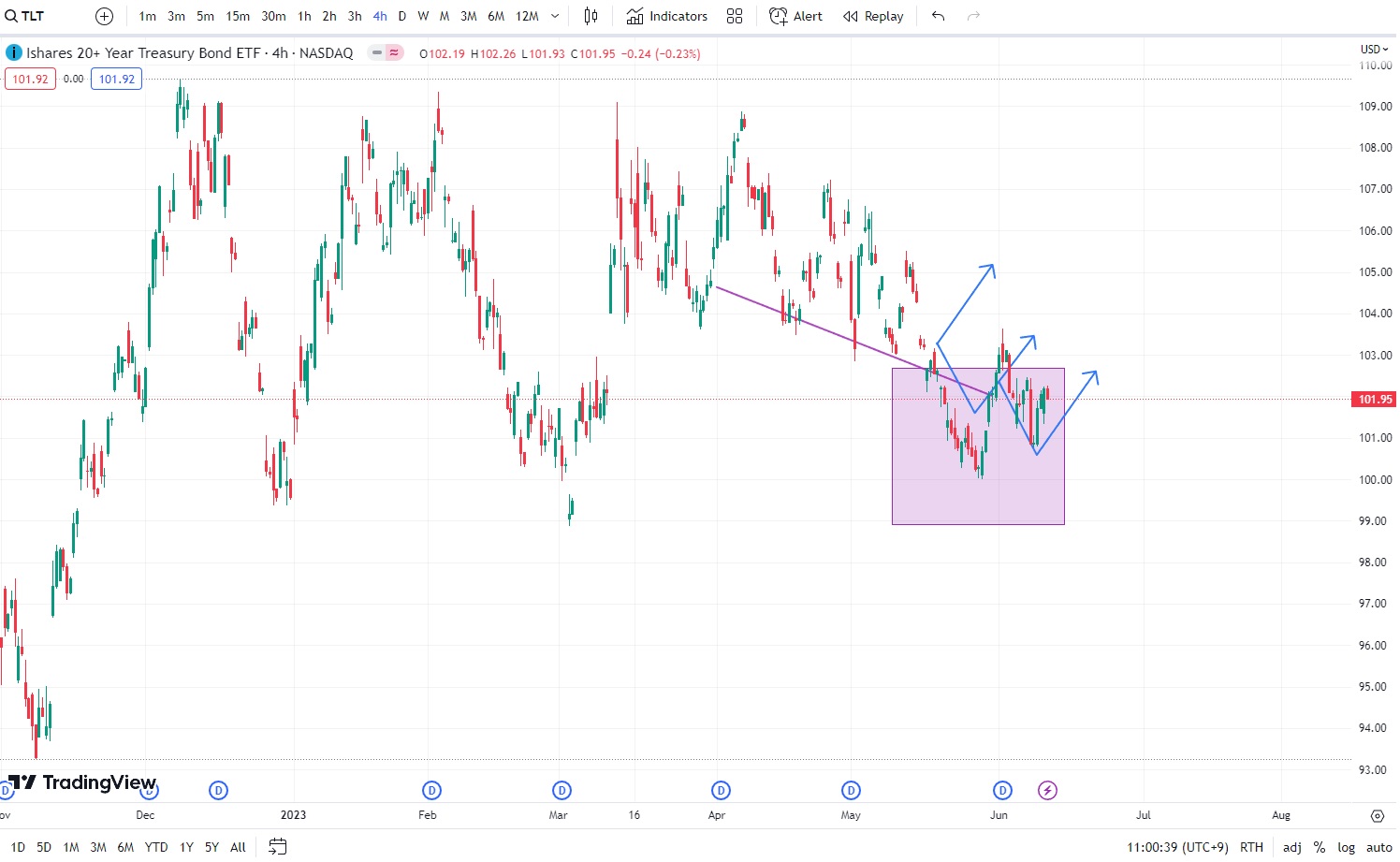The width and height of the screenshot is (1400, 862).
Task: Switch to the 5m timeframe
Action: 205,16
